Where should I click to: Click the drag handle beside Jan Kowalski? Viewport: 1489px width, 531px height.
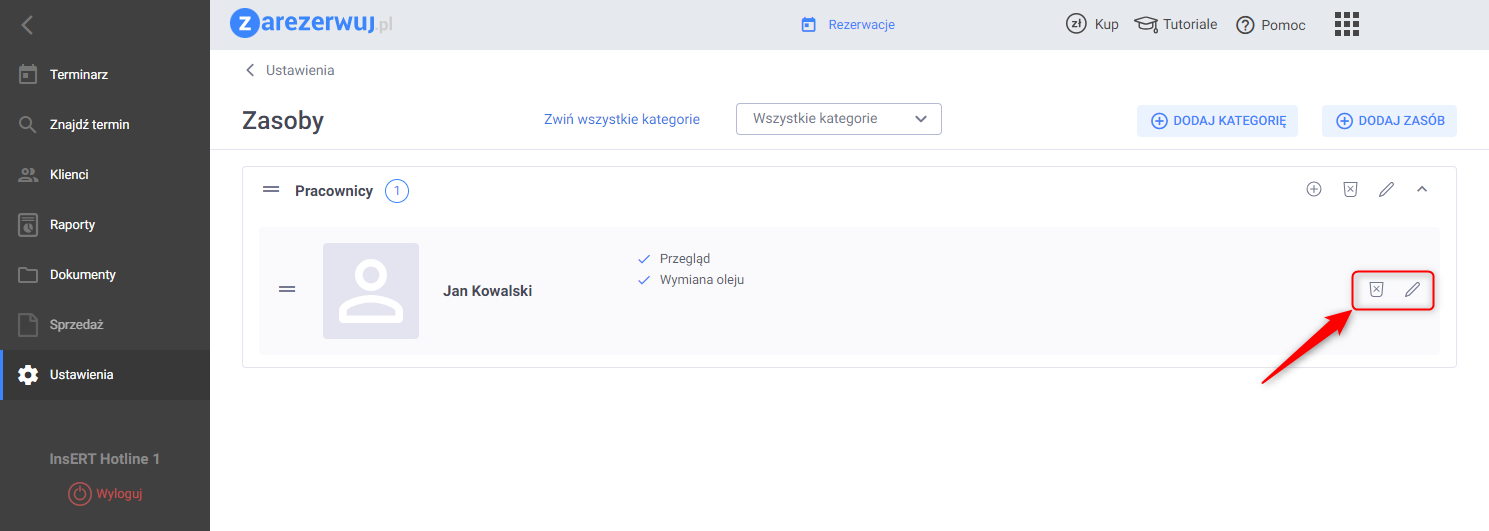287,290
